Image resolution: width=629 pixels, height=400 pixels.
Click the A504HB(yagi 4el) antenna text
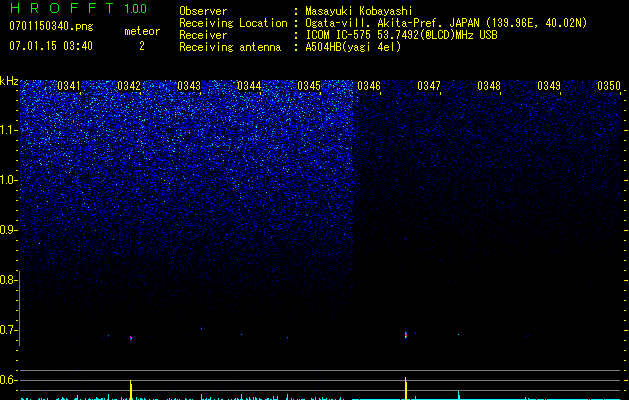coord(353,47)
